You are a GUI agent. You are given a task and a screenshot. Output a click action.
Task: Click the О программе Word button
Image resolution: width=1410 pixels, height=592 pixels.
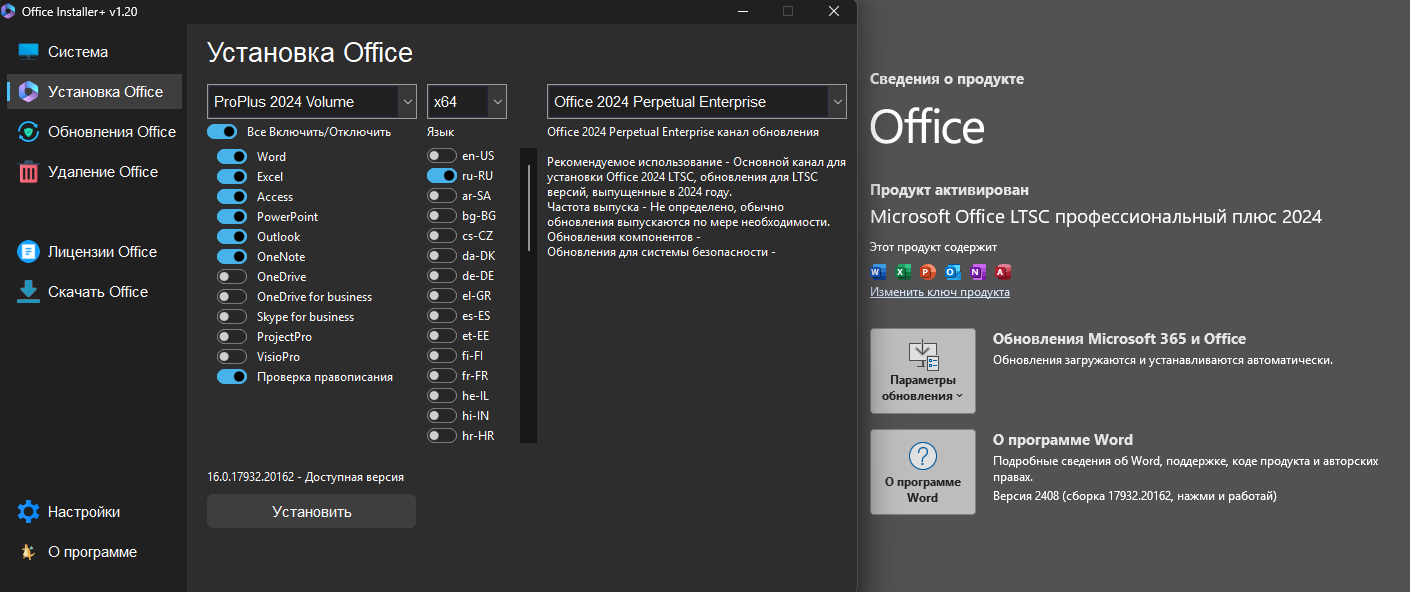tap(923, 472)
